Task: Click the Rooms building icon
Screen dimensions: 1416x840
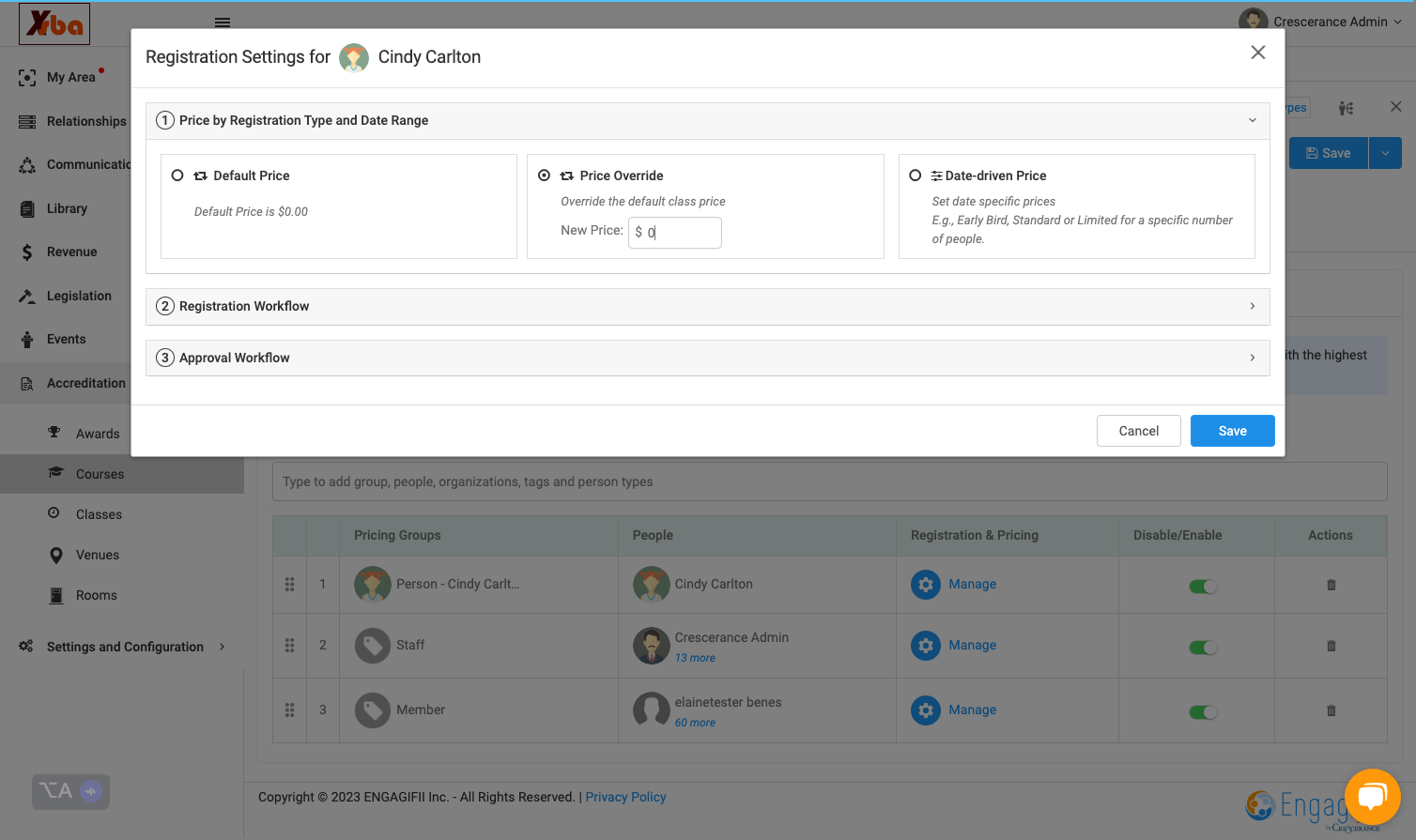Action: tap(55, 595)
